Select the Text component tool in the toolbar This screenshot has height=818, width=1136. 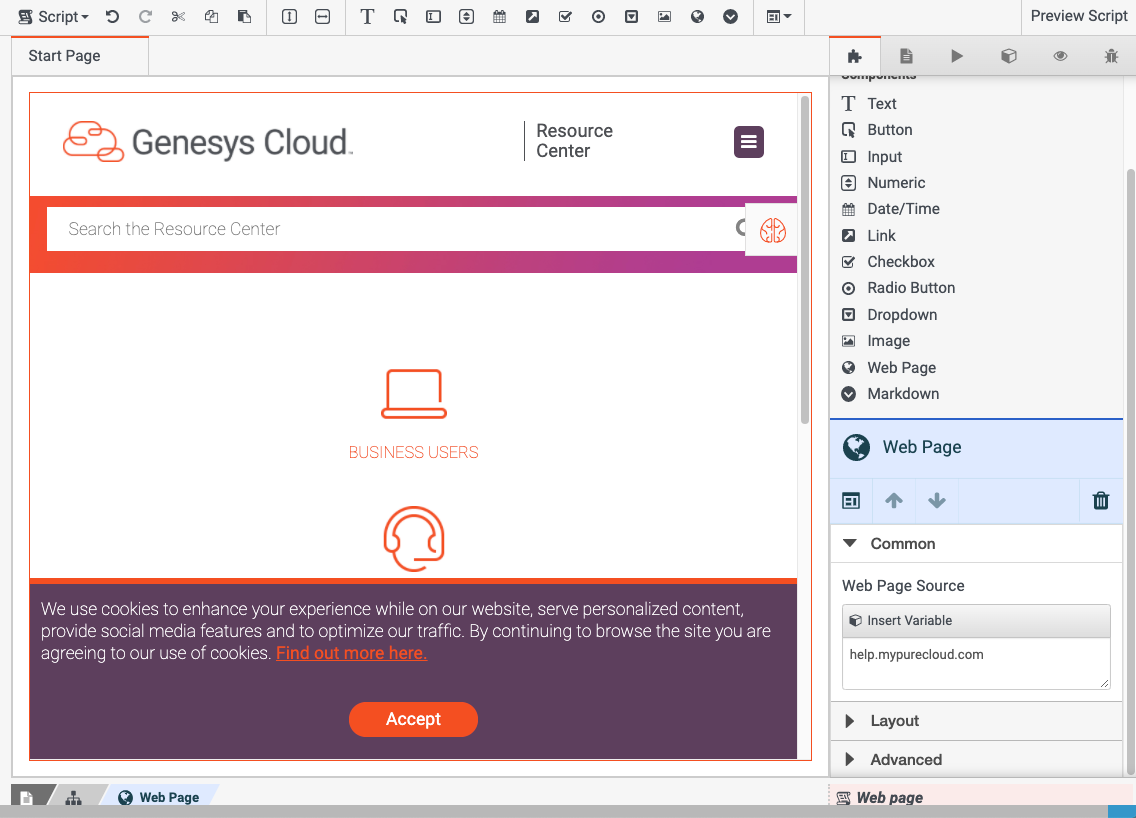click(367, 17)
